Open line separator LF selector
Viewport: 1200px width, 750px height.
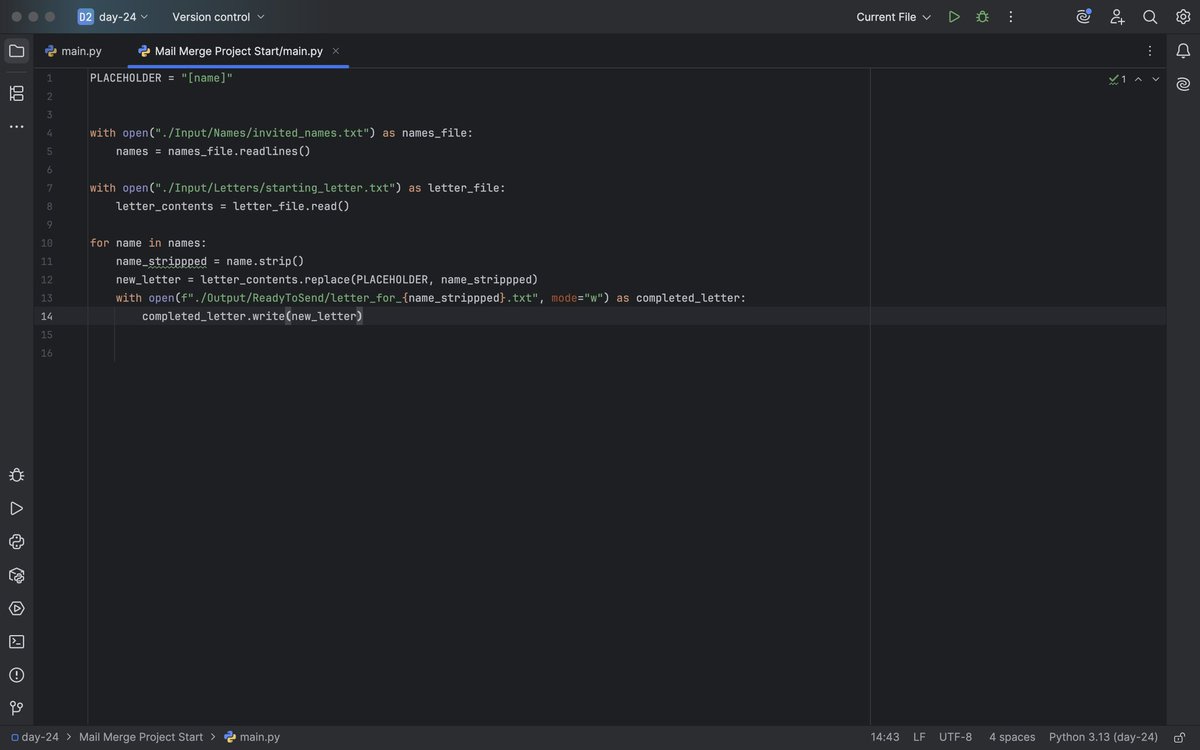point(919,737)
